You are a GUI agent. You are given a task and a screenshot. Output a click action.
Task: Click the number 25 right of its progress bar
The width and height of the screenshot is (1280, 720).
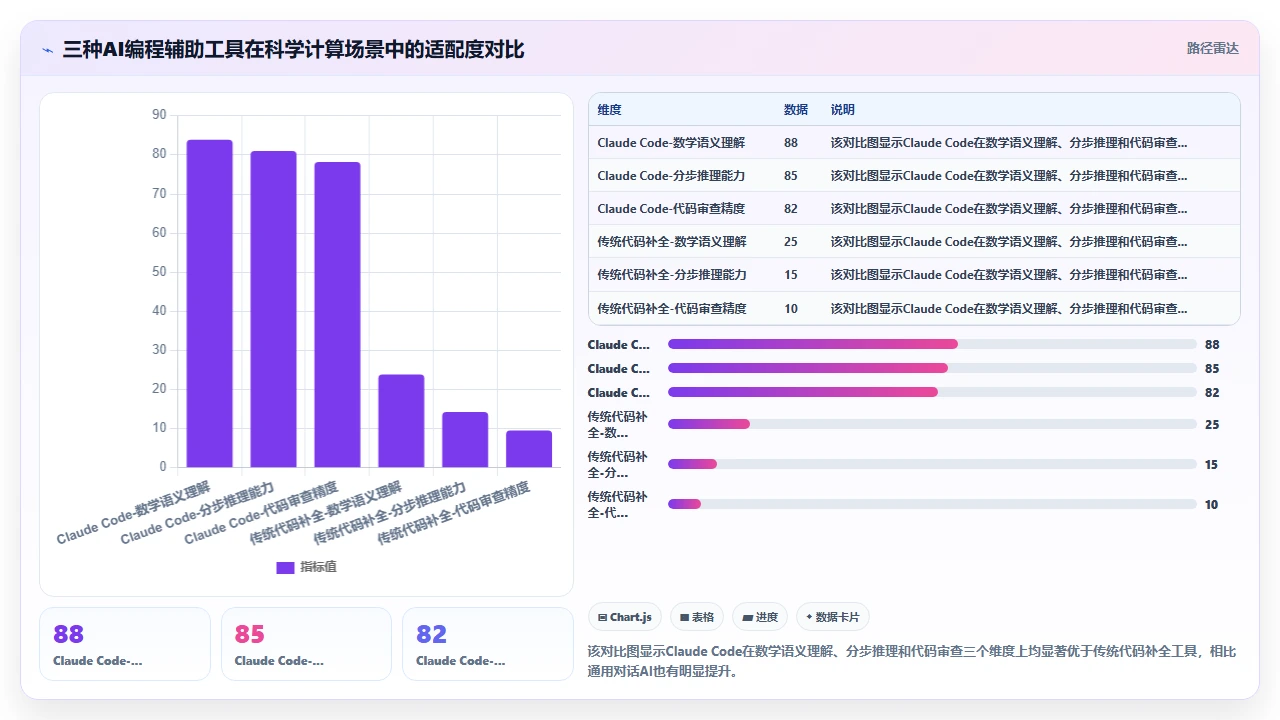tap(1212, 425)
